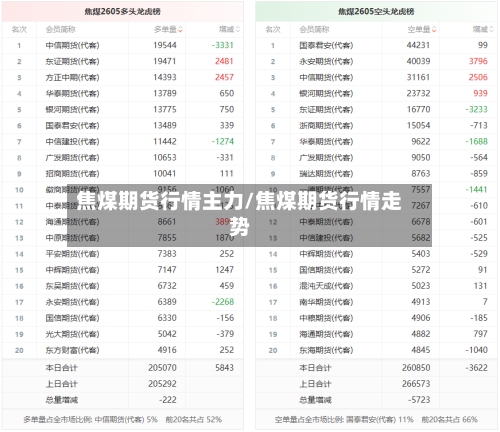Click long volume value 19544
500x432 pixels.
(x=165, y=45)
